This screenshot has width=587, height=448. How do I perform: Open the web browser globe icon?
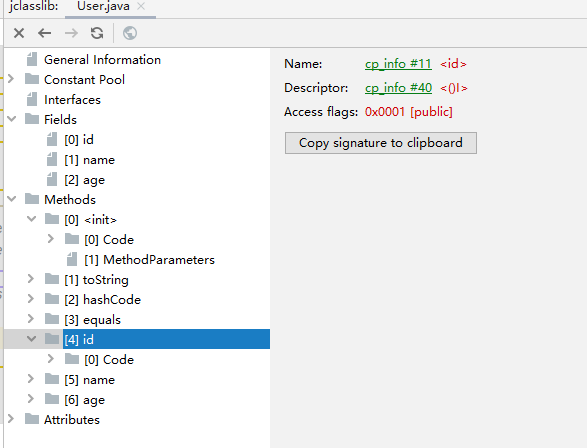point(130,33)
